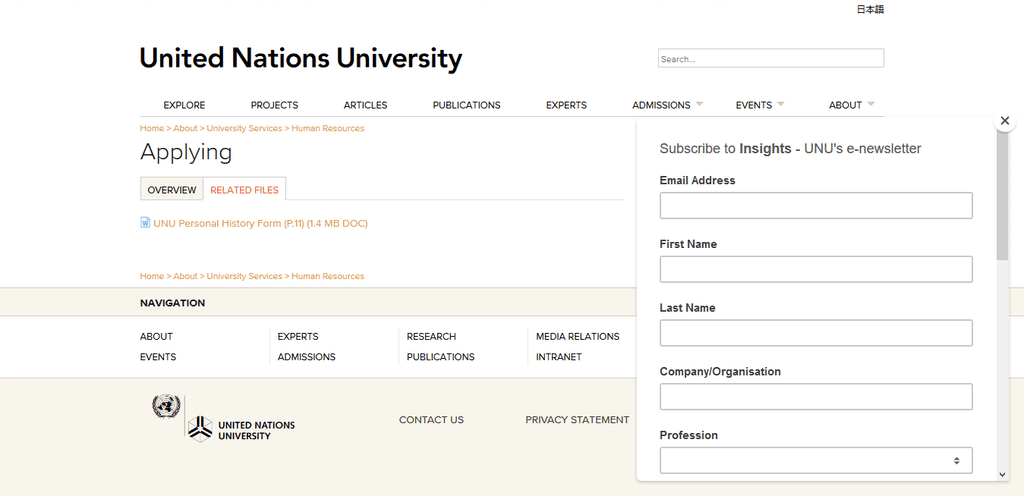The height and width of the screenshot is (496, 1024).
Task: Expand the Admissions menu arrow
Action: (699, 104)
